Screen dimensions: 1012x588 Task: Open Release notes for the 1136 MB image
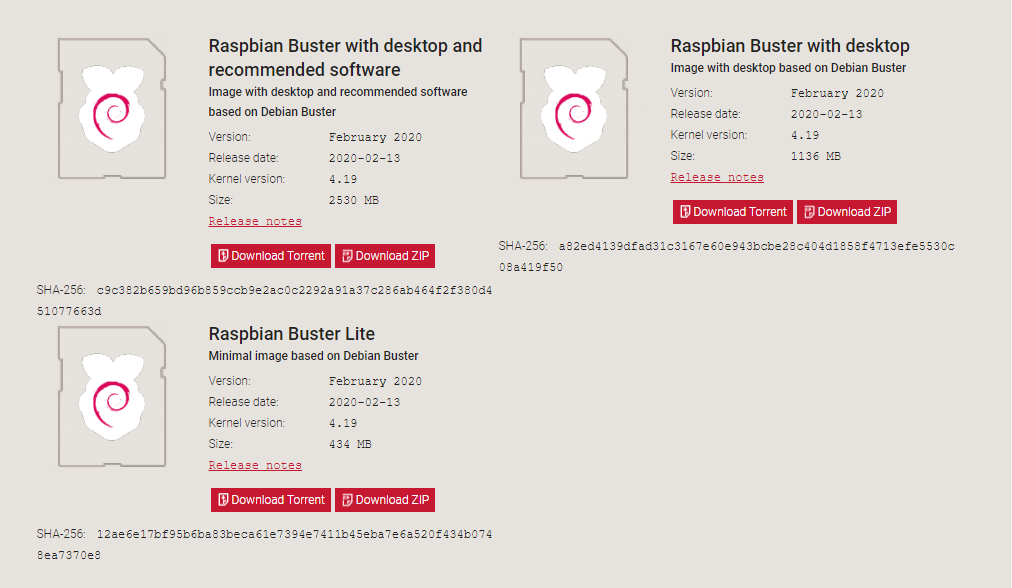[717, 177]
